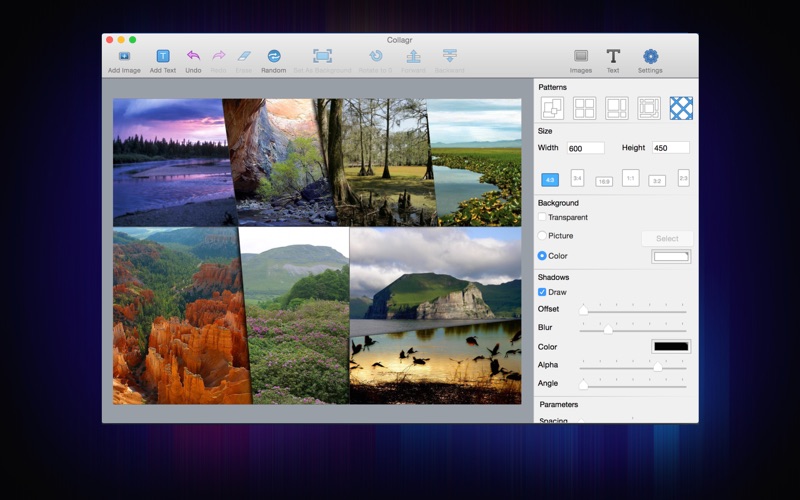This screenshot has height=500, width=800.
Task: Click the Select picture button
Action: point(667,238)
